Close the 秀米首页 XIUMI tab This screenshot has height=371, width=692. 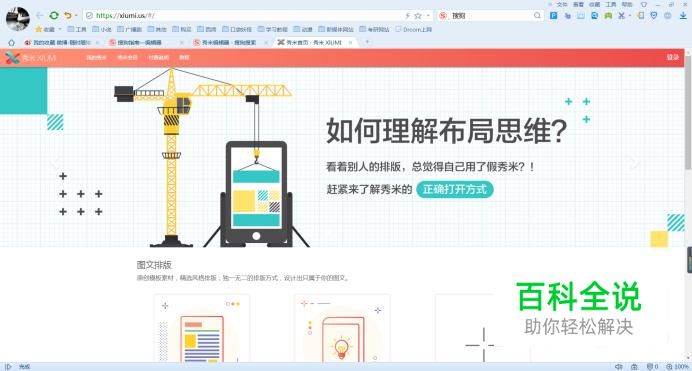pos(350,43)
